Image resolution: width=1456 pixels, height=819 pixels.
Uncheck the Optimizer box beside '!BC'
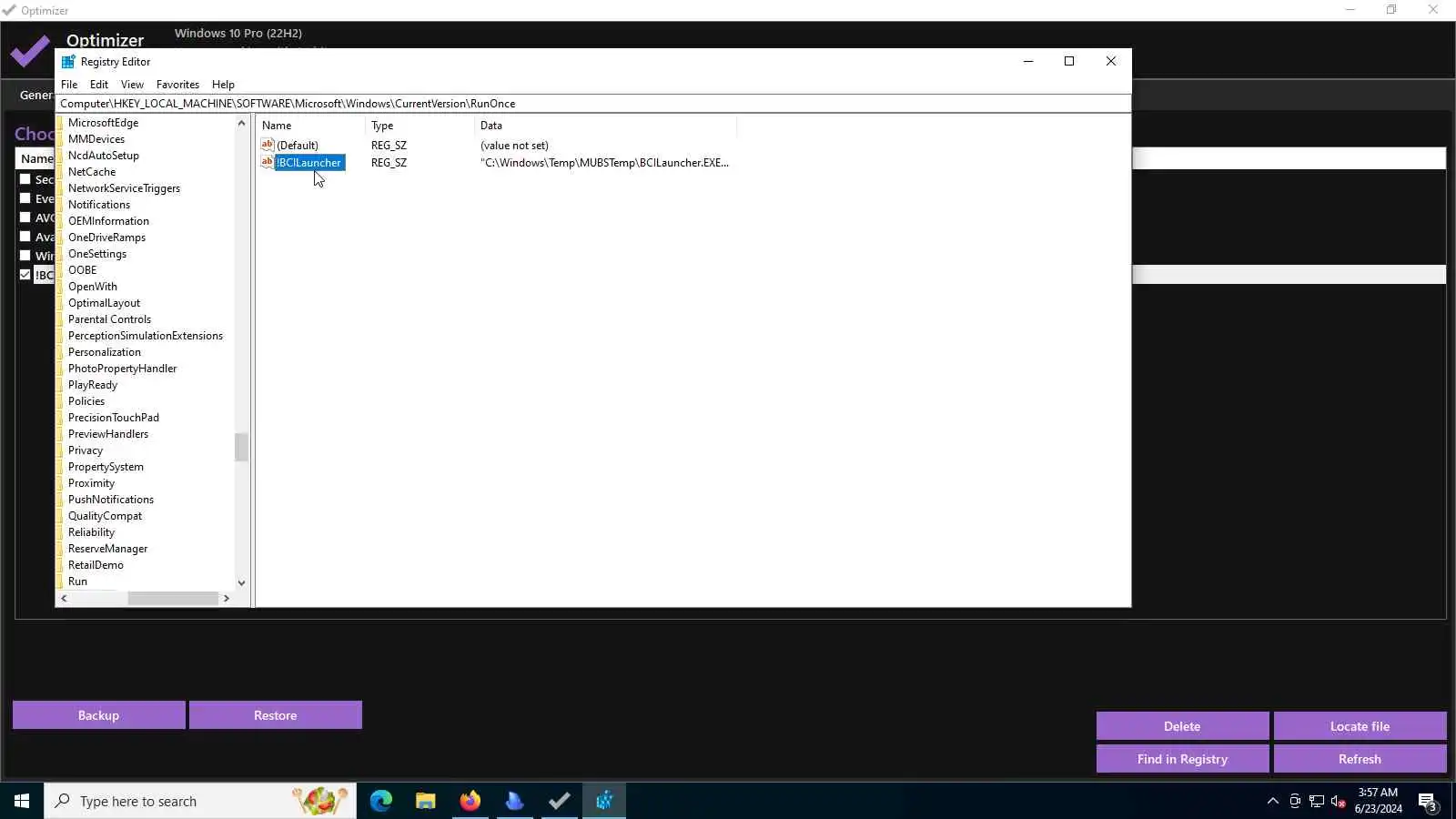click(25, 275)
